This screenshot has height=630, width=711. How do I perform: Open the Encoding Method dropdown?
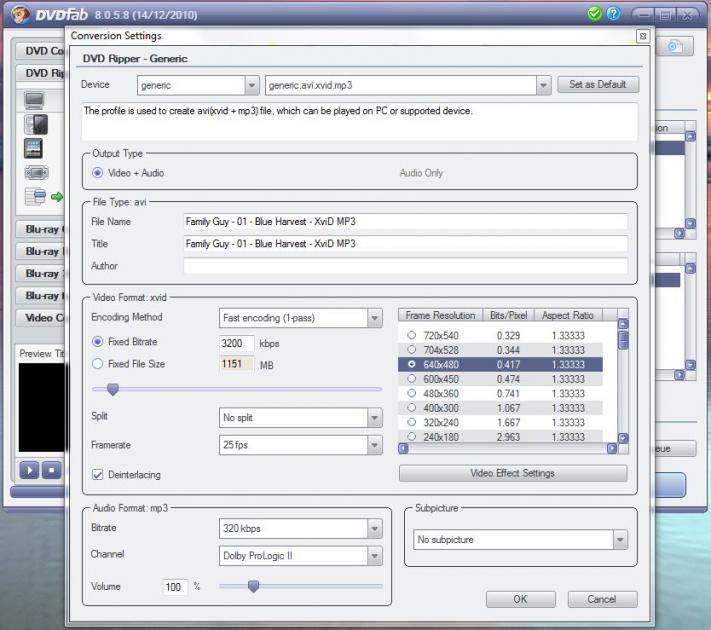pyautogui.click(x=375, y=318)
